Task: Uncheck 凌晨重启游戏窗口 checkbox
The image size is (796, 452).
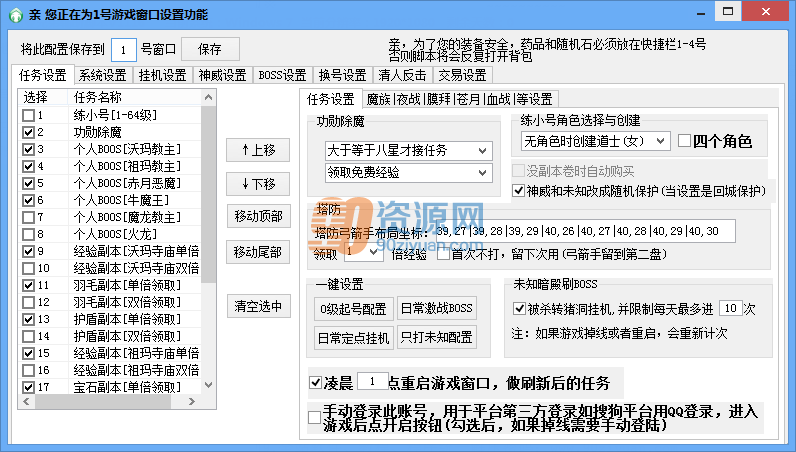Action: pos(315,382)
